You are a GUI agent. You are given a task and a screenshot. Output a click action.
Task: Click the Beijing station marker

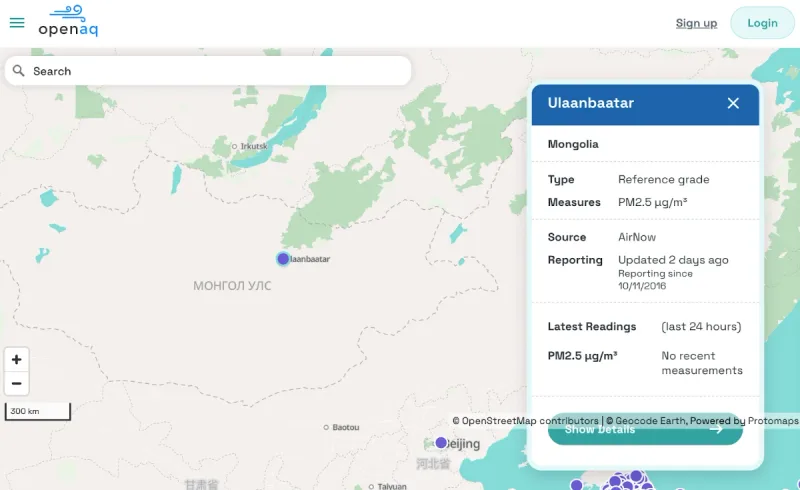point(441,443)
